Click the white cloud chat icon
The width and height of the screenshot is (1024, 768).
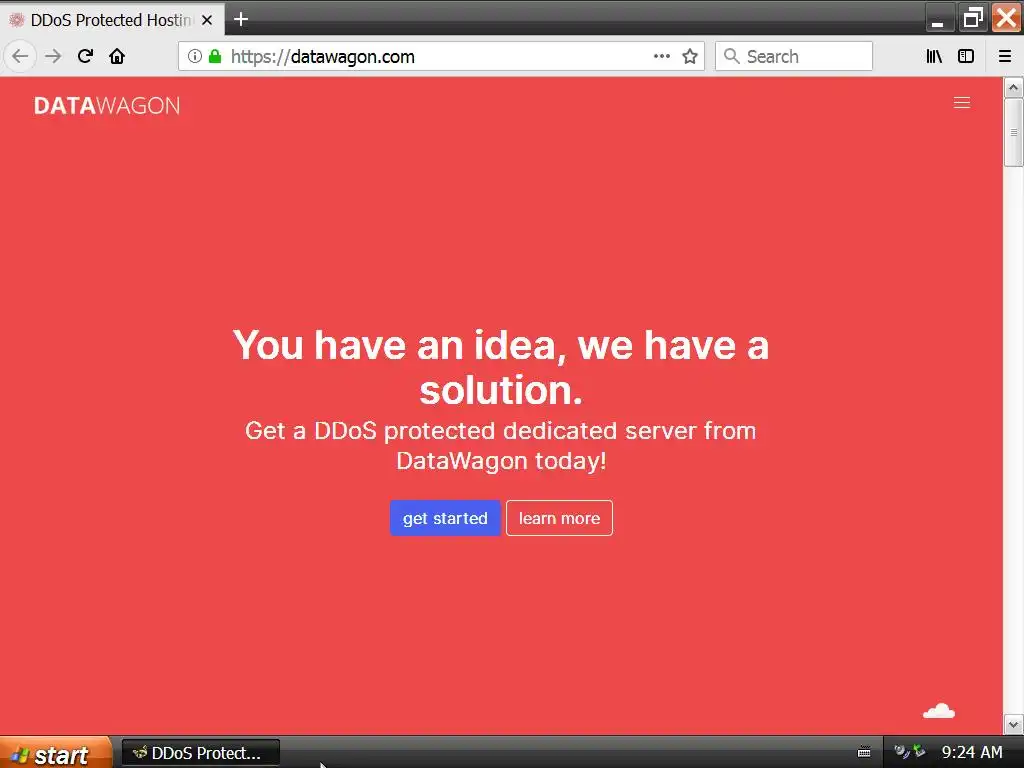[938, 711]
